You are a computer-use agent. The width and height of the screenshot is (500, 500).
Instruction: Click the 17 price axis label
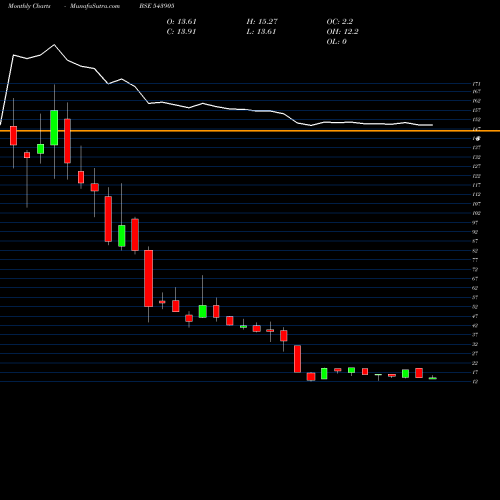[x=475, y=372]
